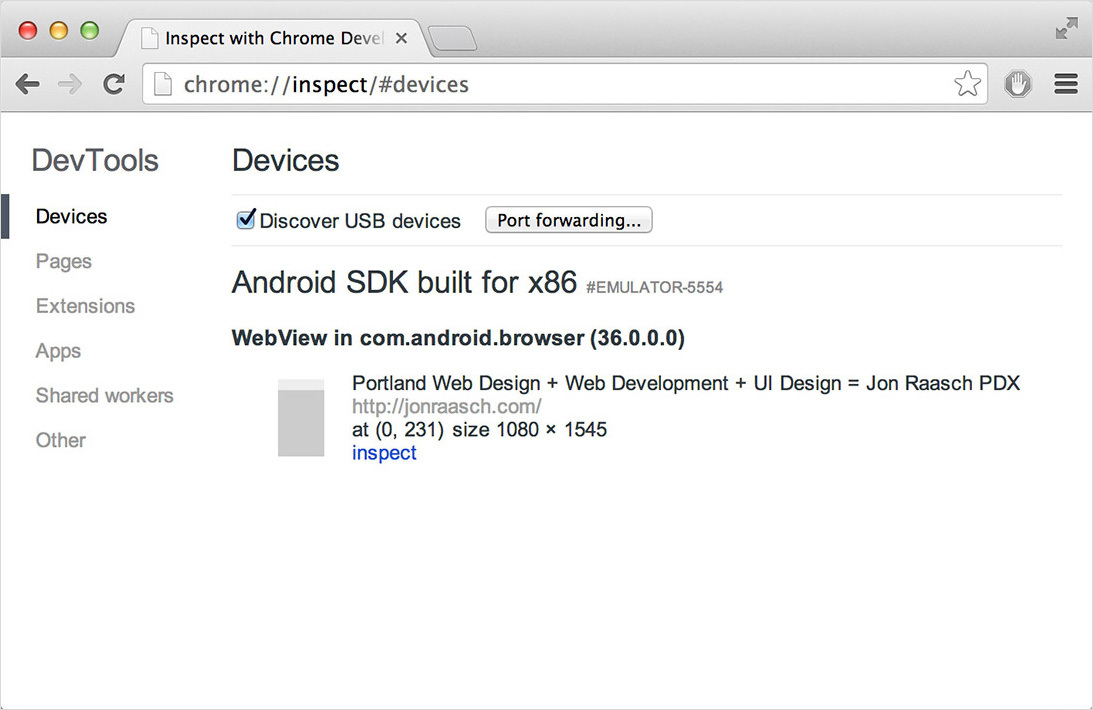Bookmark this page with the star icon
Screen dimensions: 1093x710
click(968, 84)
